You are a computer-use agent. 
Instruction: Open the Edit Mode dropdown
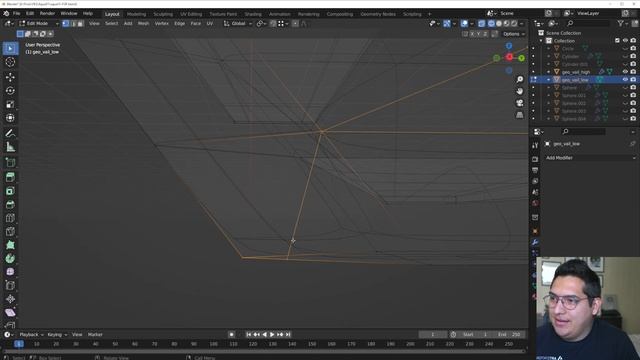click(x=38, y=24)
